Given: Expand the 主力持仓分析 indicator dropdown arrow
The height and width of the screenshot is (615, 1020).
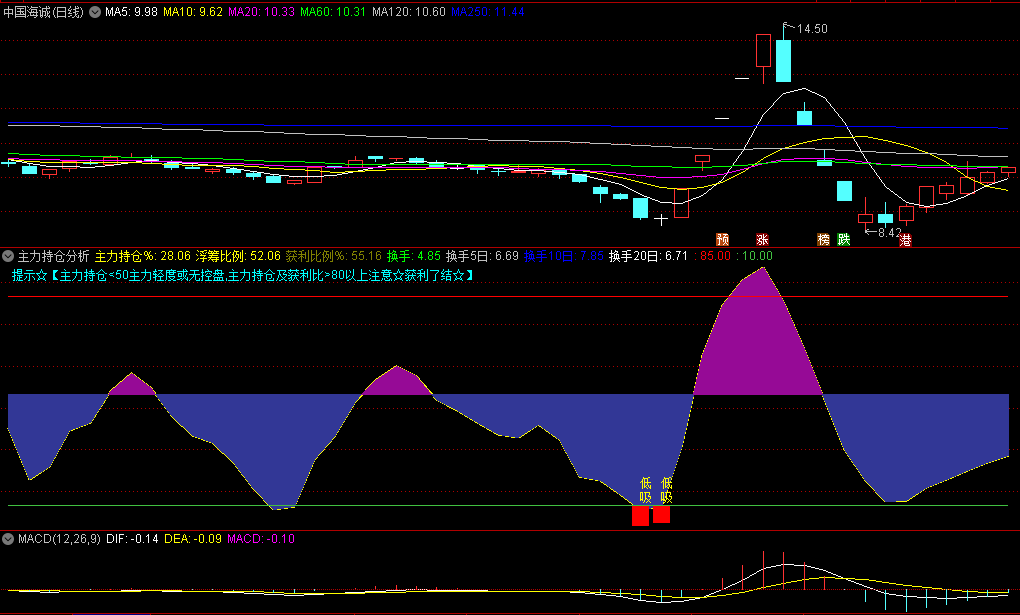Looking at the screenshot, I should pyautogui.click(x=8, y=256).
